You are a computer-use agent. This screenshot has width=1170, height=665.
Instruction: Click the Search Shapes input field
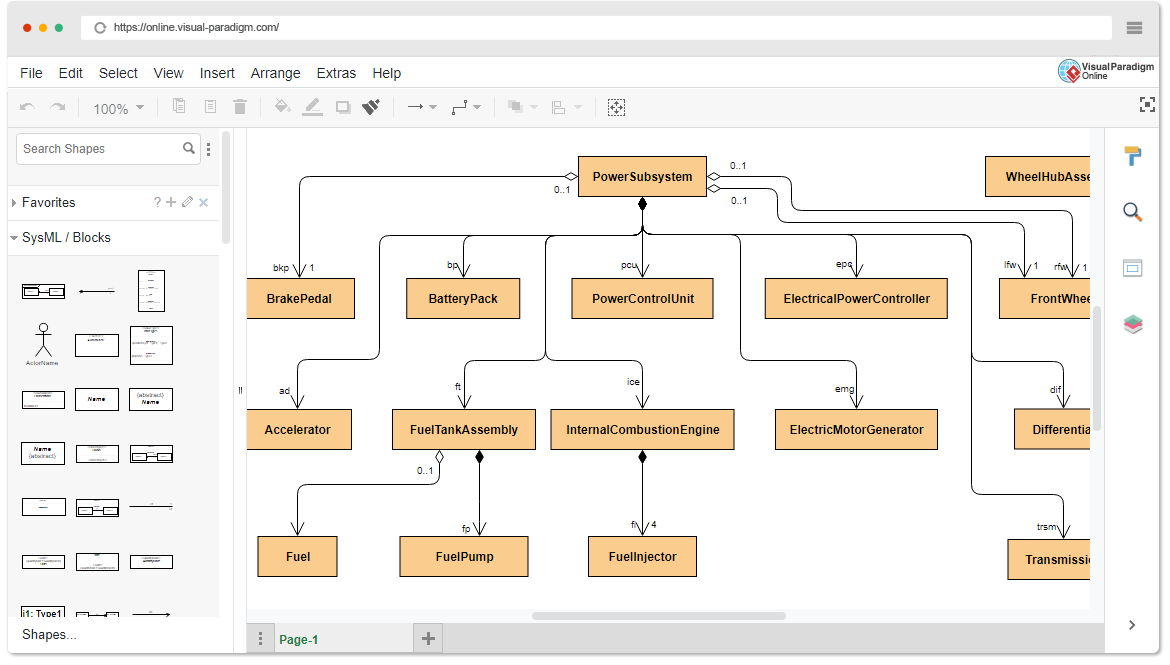click(100, 148)
